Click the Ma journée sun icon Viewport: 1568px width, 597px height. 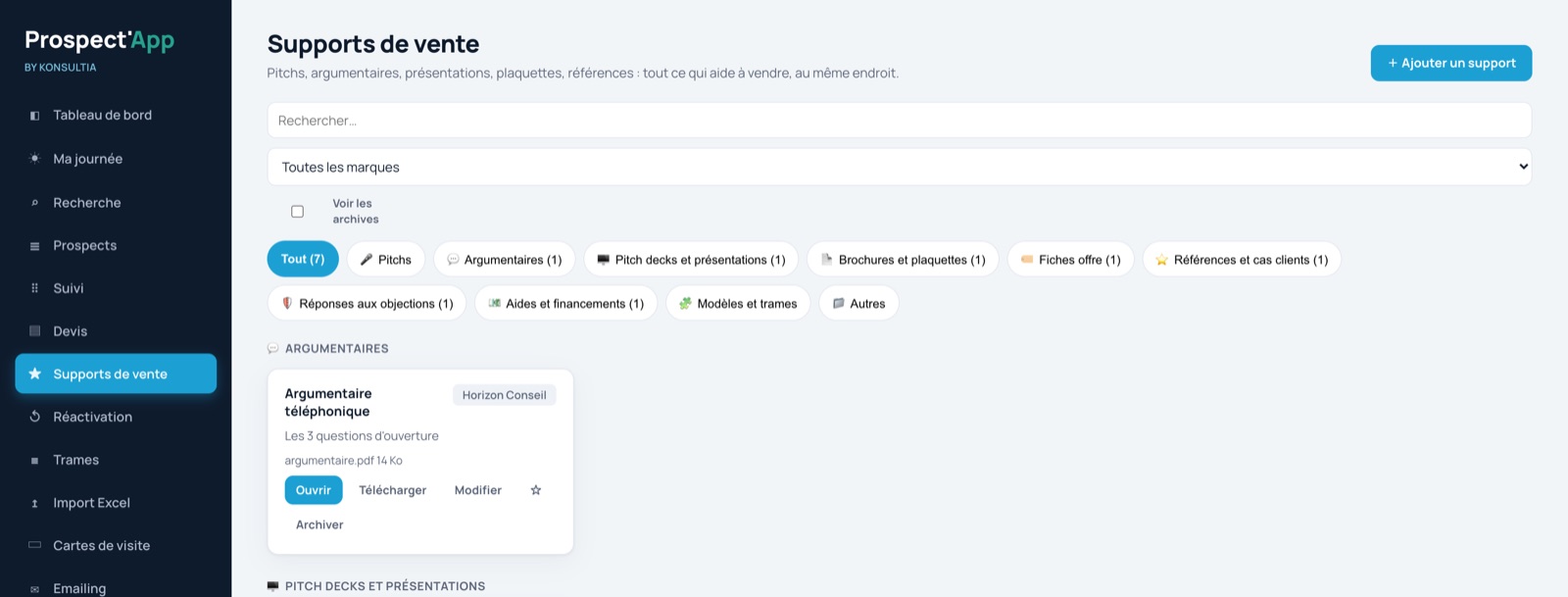coord(34,159)
